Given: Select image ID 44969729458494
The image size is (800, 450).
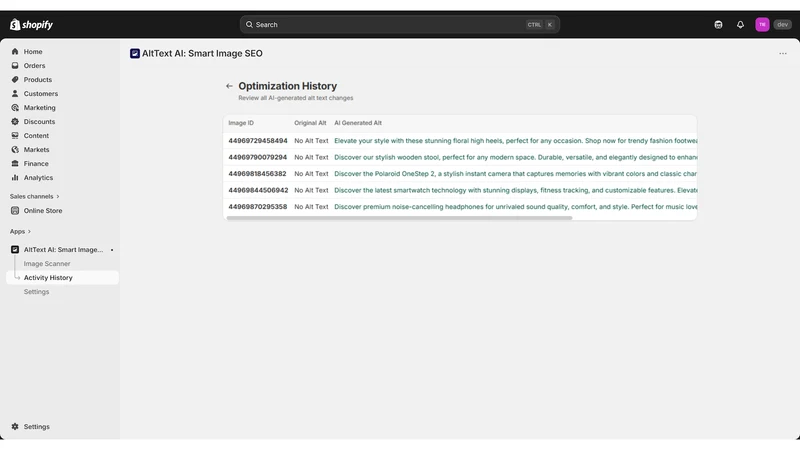Looking at the screenshot, I should click(258, 141).
